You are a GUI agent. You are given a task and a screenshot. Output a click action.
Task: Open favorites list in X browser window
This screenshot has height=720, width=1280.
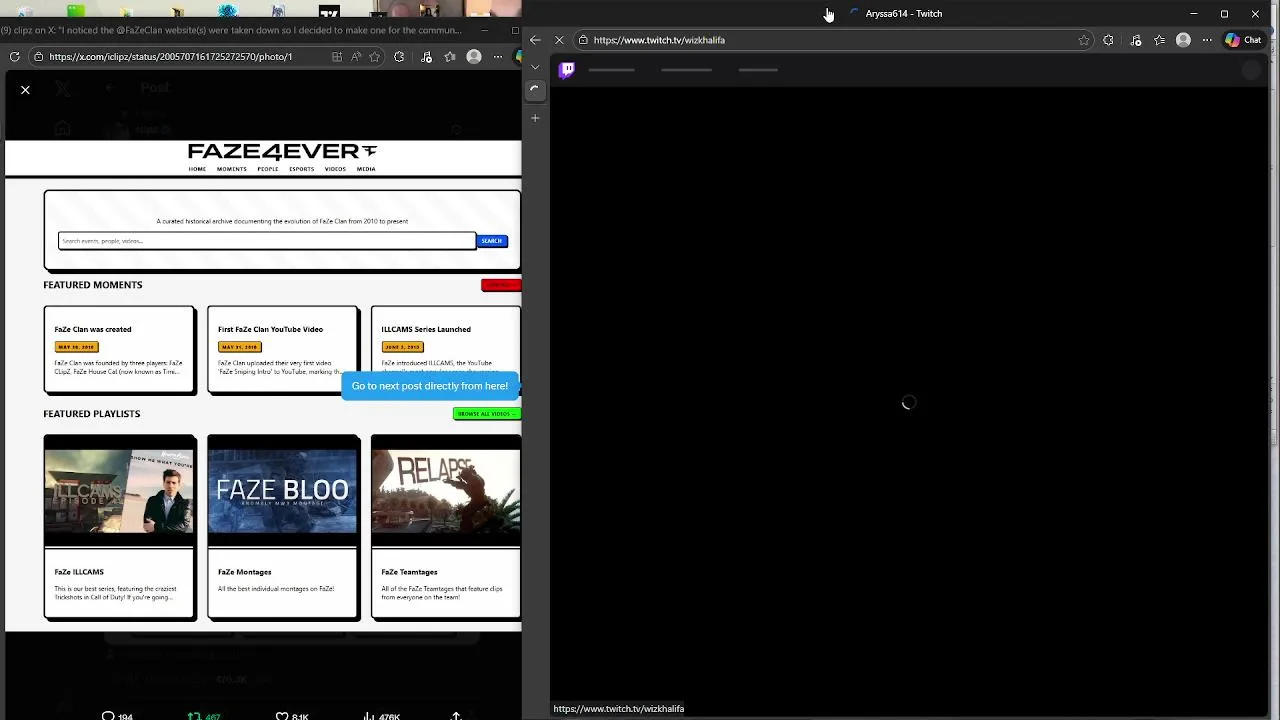450,57
